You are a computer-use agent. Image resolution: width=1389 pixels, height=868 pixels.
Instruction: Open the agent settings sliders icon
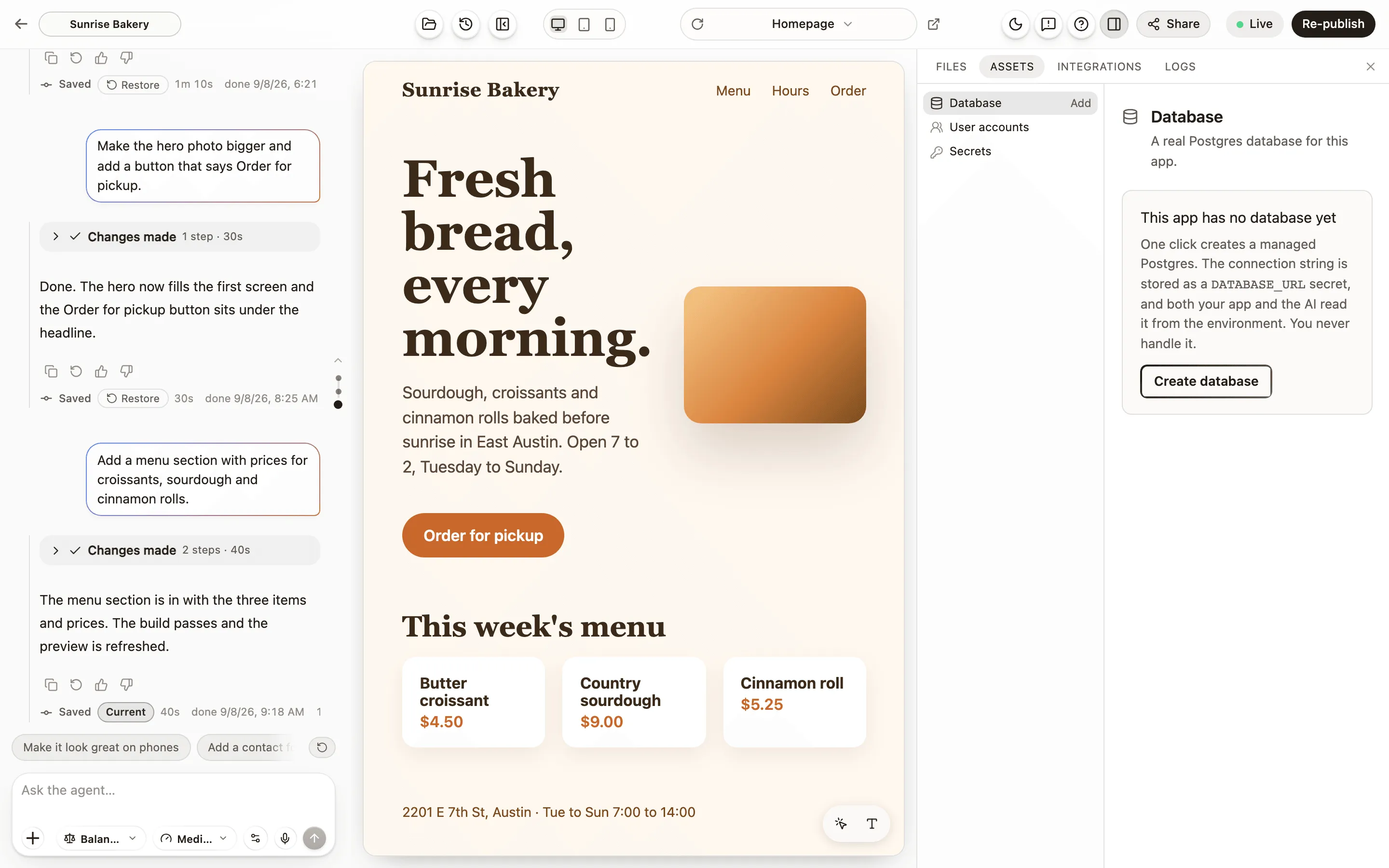click(x=256, y=839)
